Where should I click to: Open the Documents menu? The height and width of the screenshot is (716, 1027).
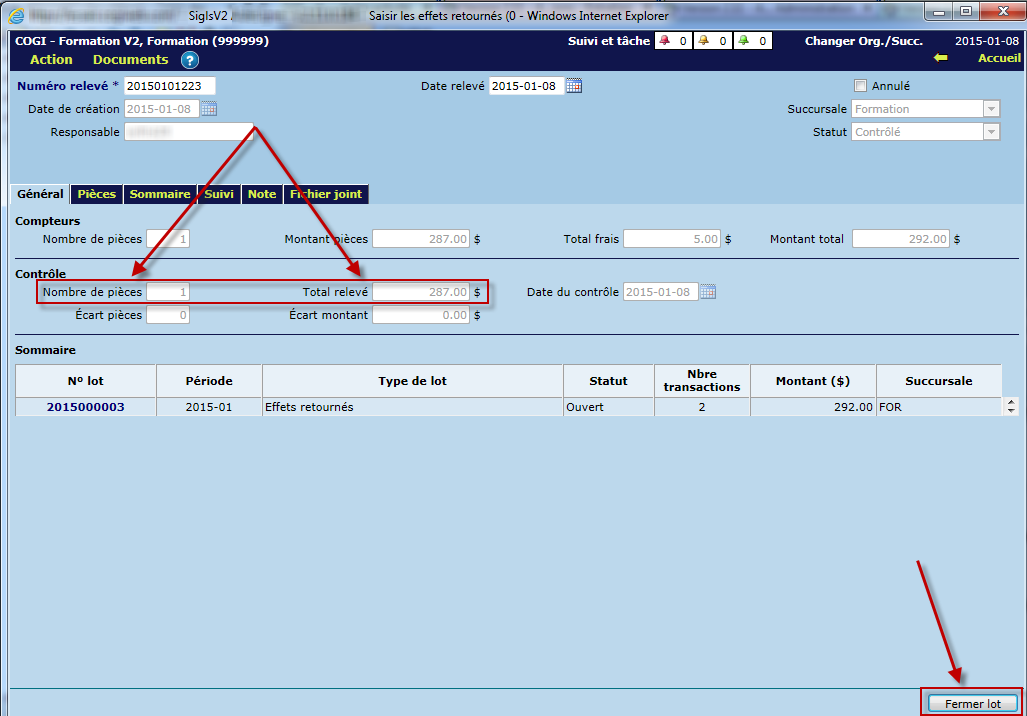point(130,60)
